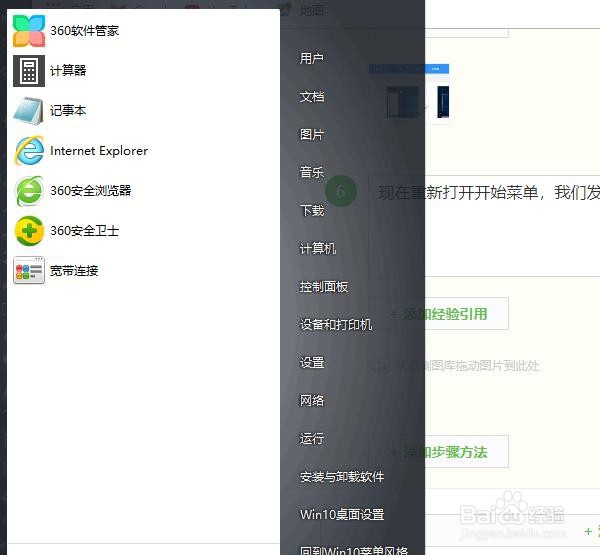The height and width of the screenshot is (555, 600).
Task: Open the 音乐 folder entry
Action: pyautogui.click(x=312, y=172)
